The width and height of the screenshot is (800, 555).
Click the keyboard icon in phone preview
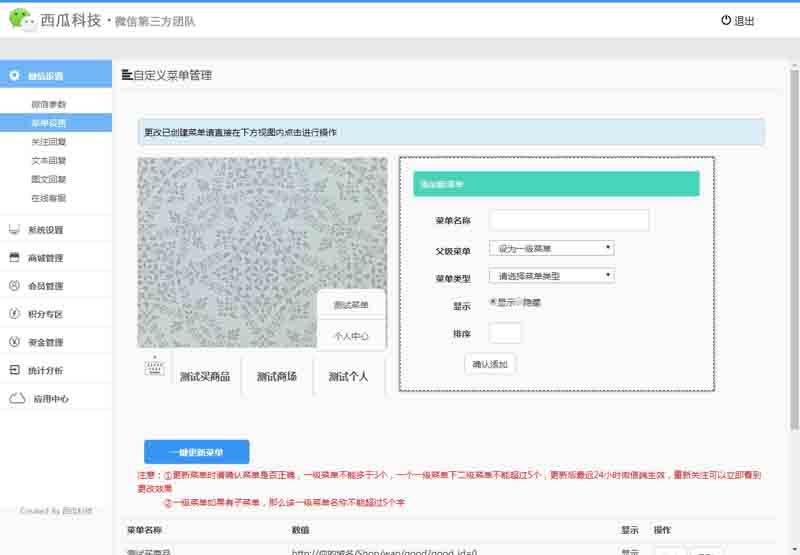154,369
